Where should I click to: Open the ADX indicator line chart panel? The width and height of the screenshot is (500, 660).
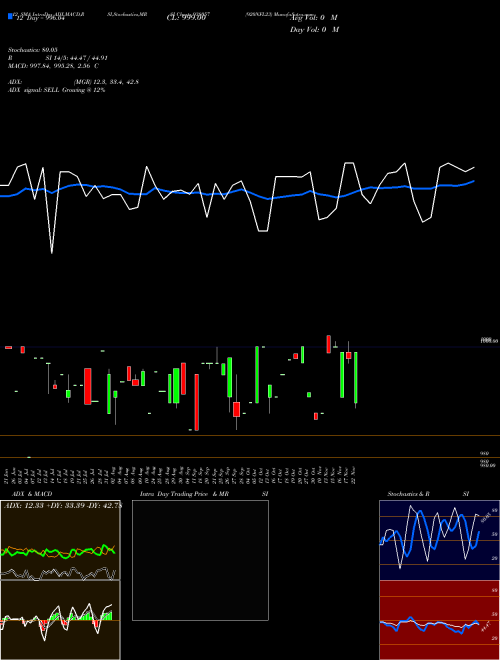(60, 540)
